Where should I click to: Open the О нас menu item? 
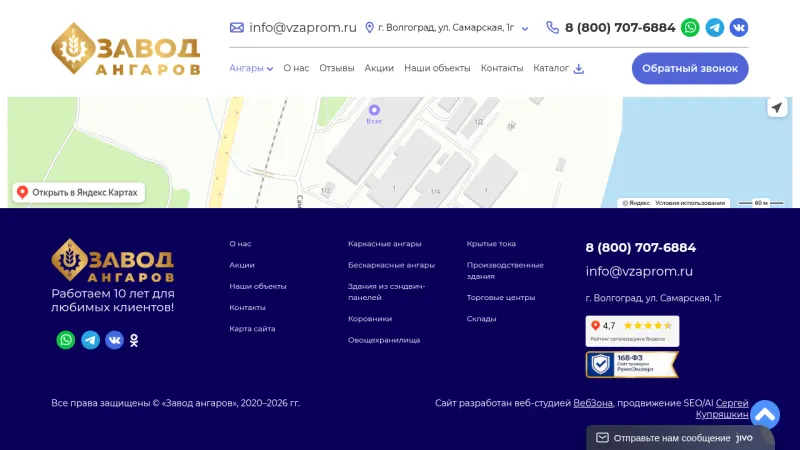(296, 68)
